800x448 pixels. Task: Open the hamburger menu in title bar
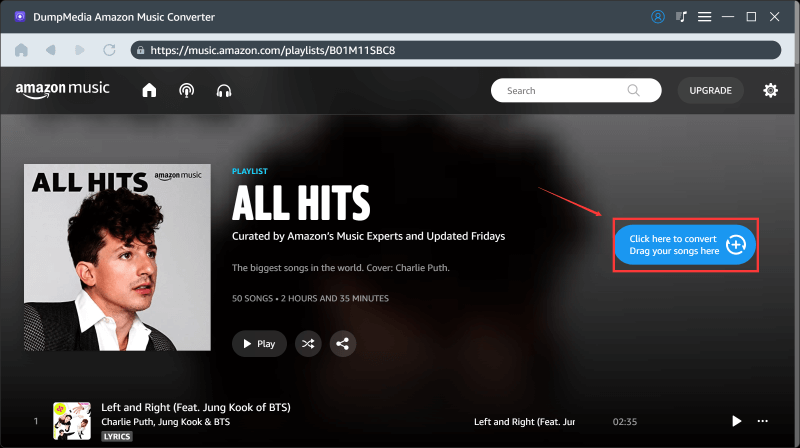pyautogui.click(x=705, y=17)
